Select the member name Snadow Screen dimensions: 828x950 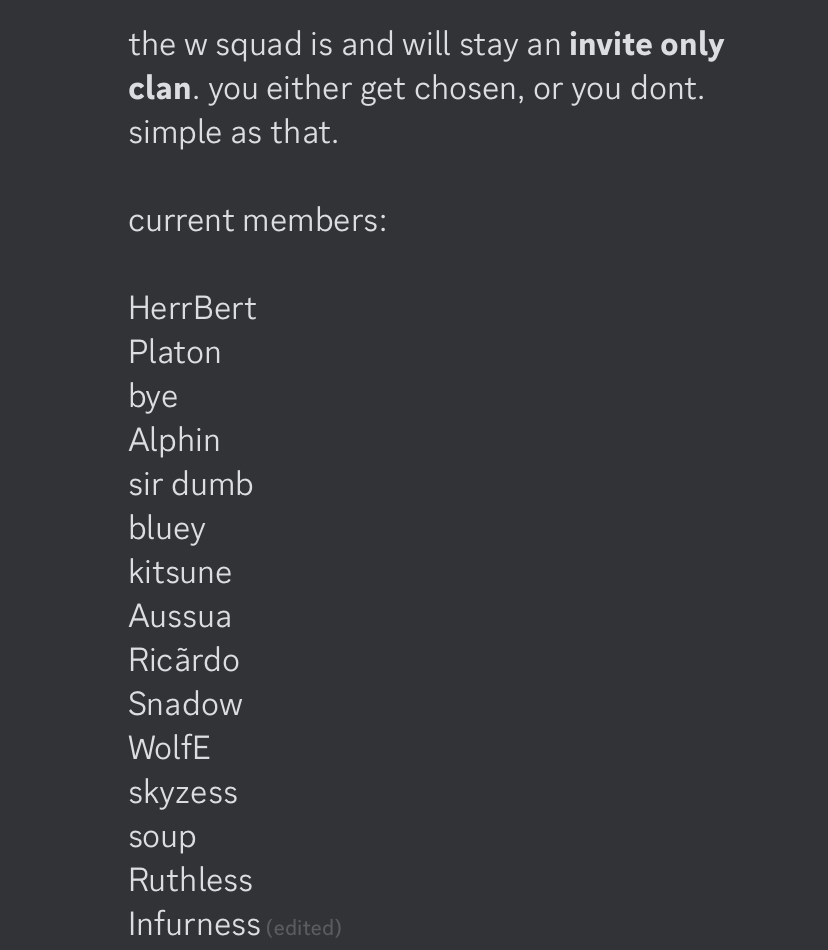pos(185,705)
